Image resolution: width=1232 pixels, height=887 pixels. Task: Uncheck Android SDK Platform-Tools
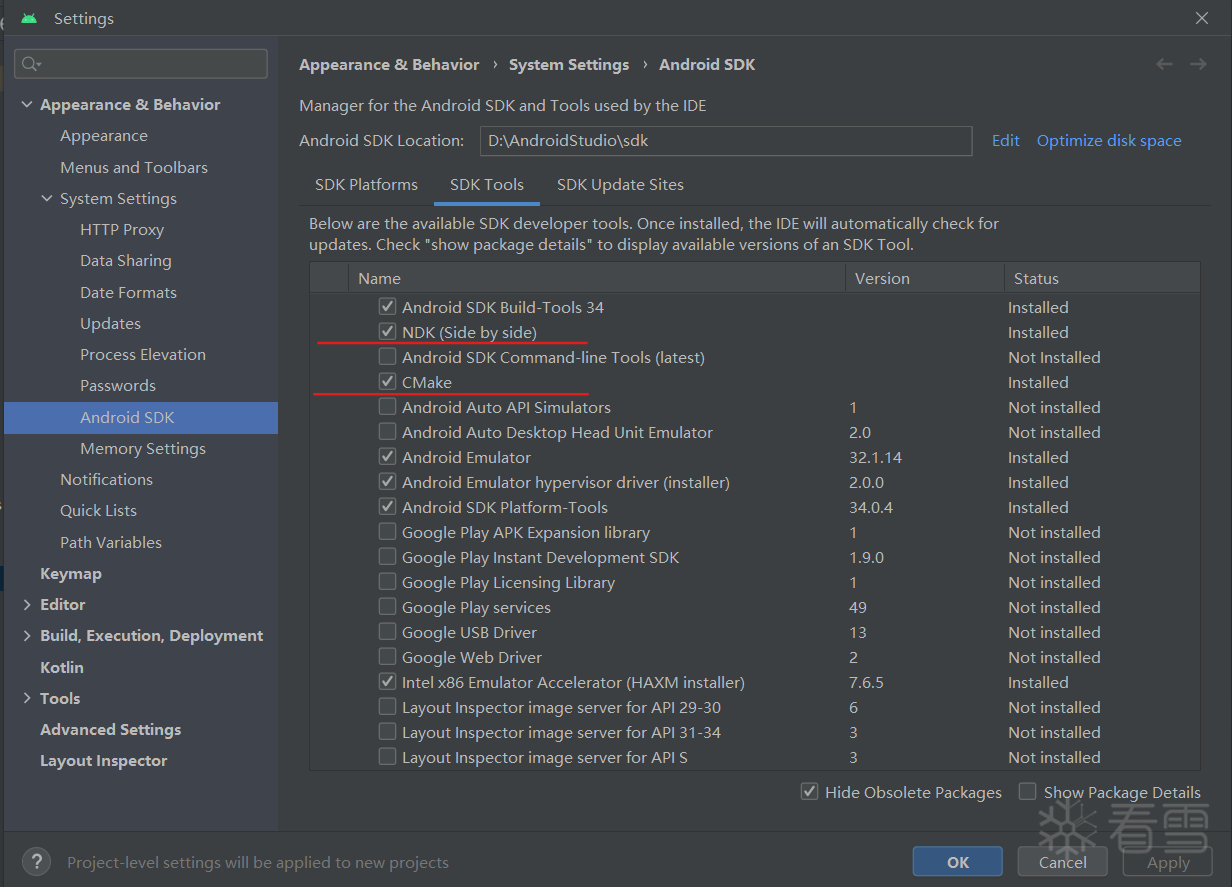(x=387, y=507)
